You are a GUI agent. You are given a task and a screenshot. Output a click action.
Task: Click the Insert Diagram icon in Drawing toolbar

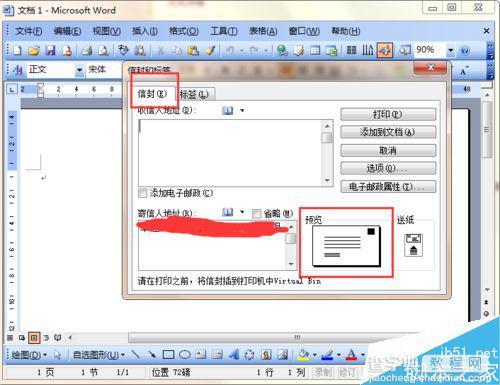click(x=249, y=354)
